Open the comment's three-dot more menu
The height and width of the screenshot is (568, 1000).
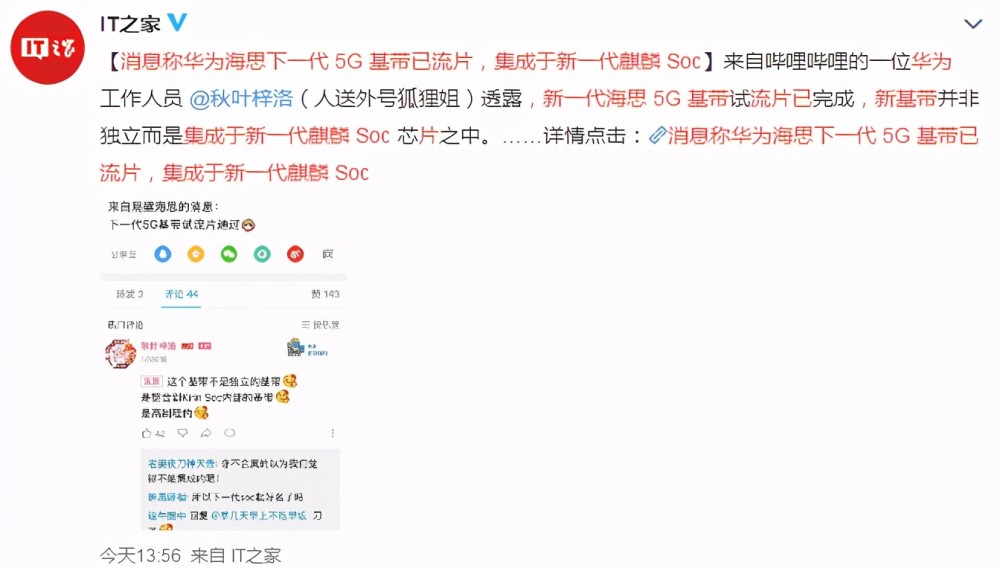332,433
